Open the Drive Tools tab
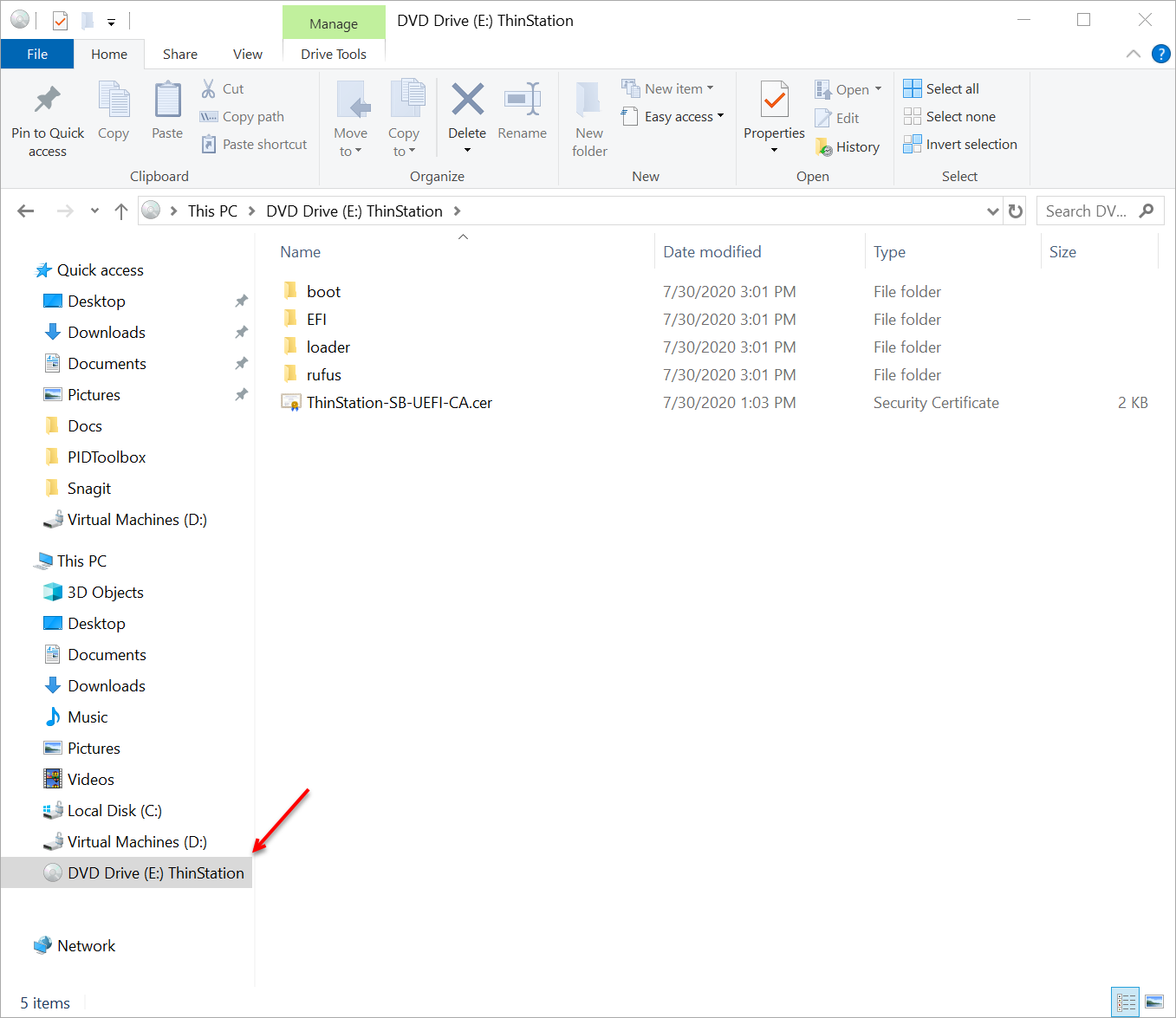The image size is (1176, 1018). (334, 54)
